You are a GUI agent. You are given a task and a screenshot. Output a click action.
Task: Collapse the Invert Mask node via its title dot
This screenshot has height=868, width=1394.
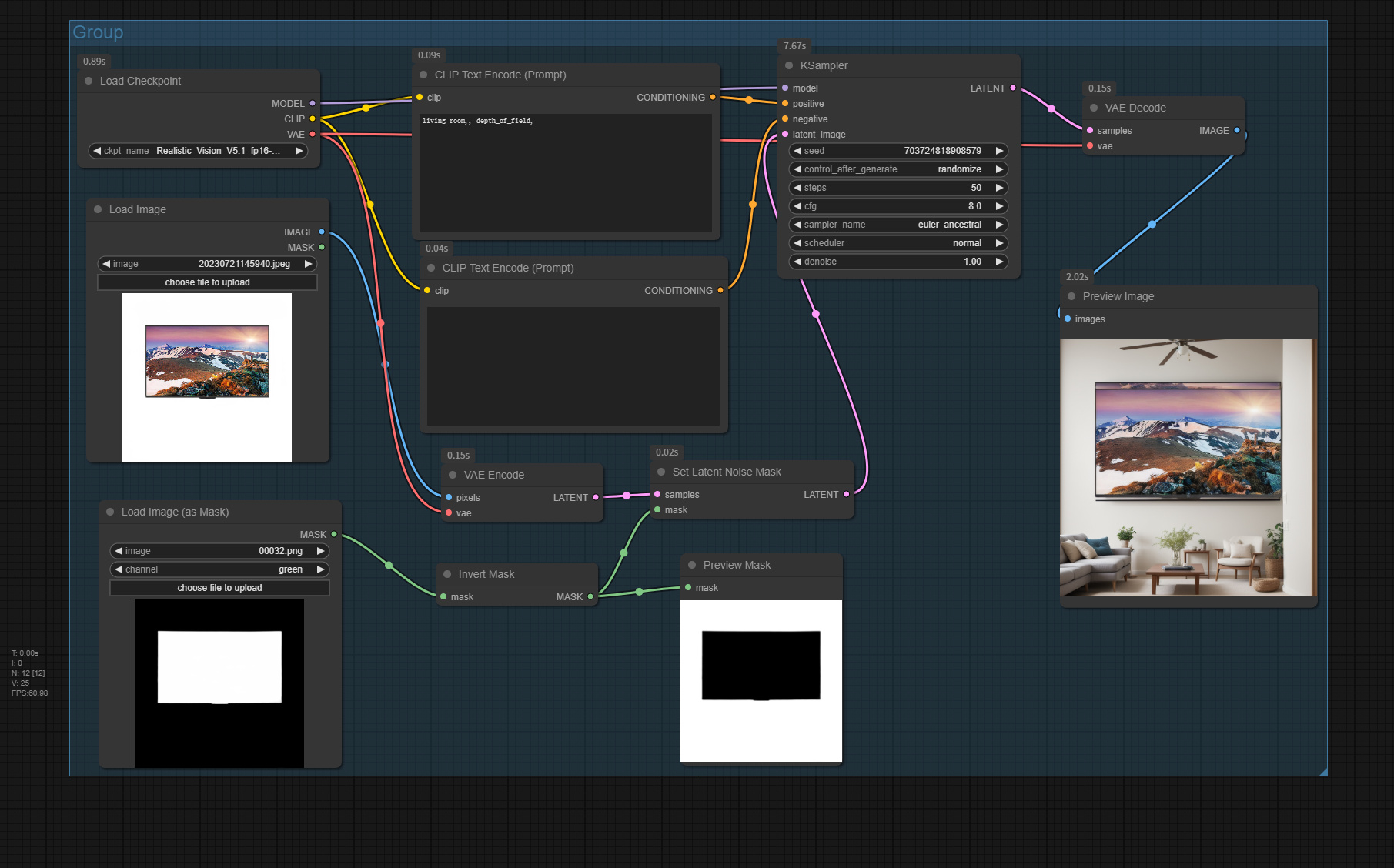click(x=447, y=574)
